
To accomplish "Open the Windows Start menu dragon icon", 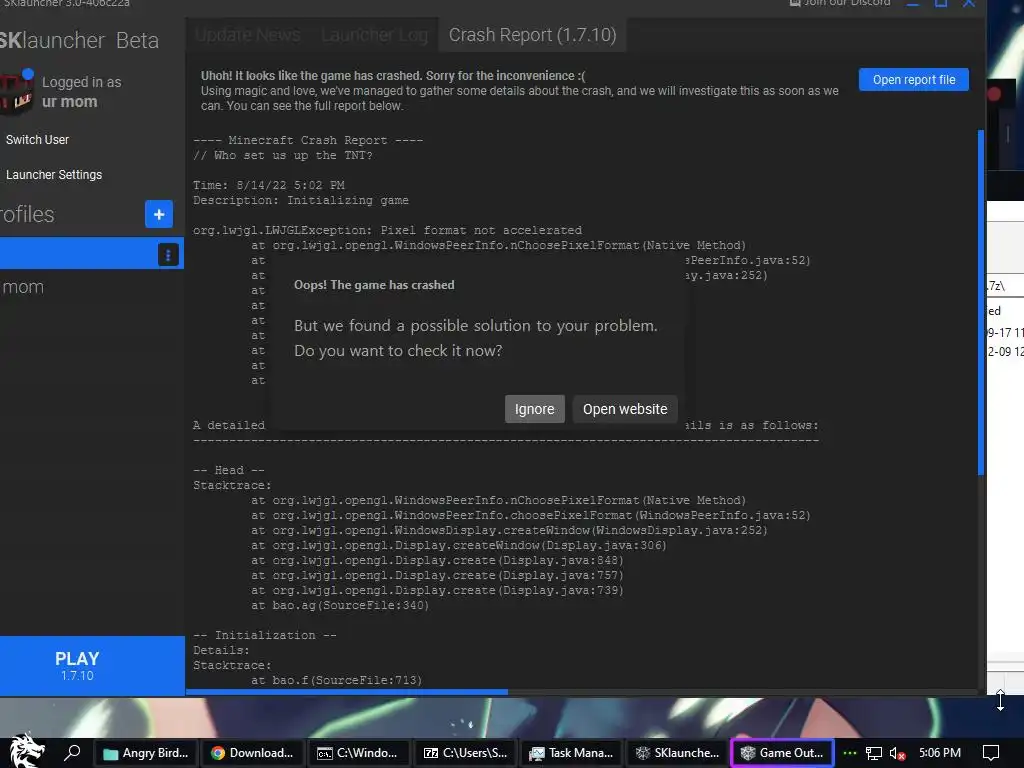I will click(26, 751).
